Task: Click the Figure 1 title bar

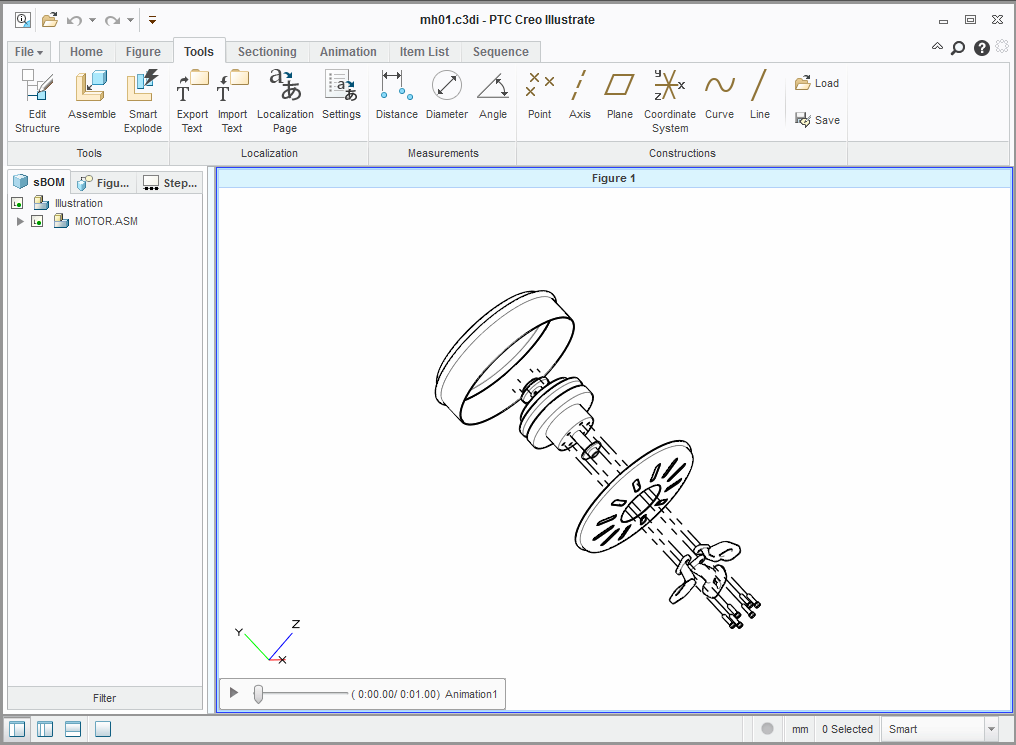Action: click(614, 178)
